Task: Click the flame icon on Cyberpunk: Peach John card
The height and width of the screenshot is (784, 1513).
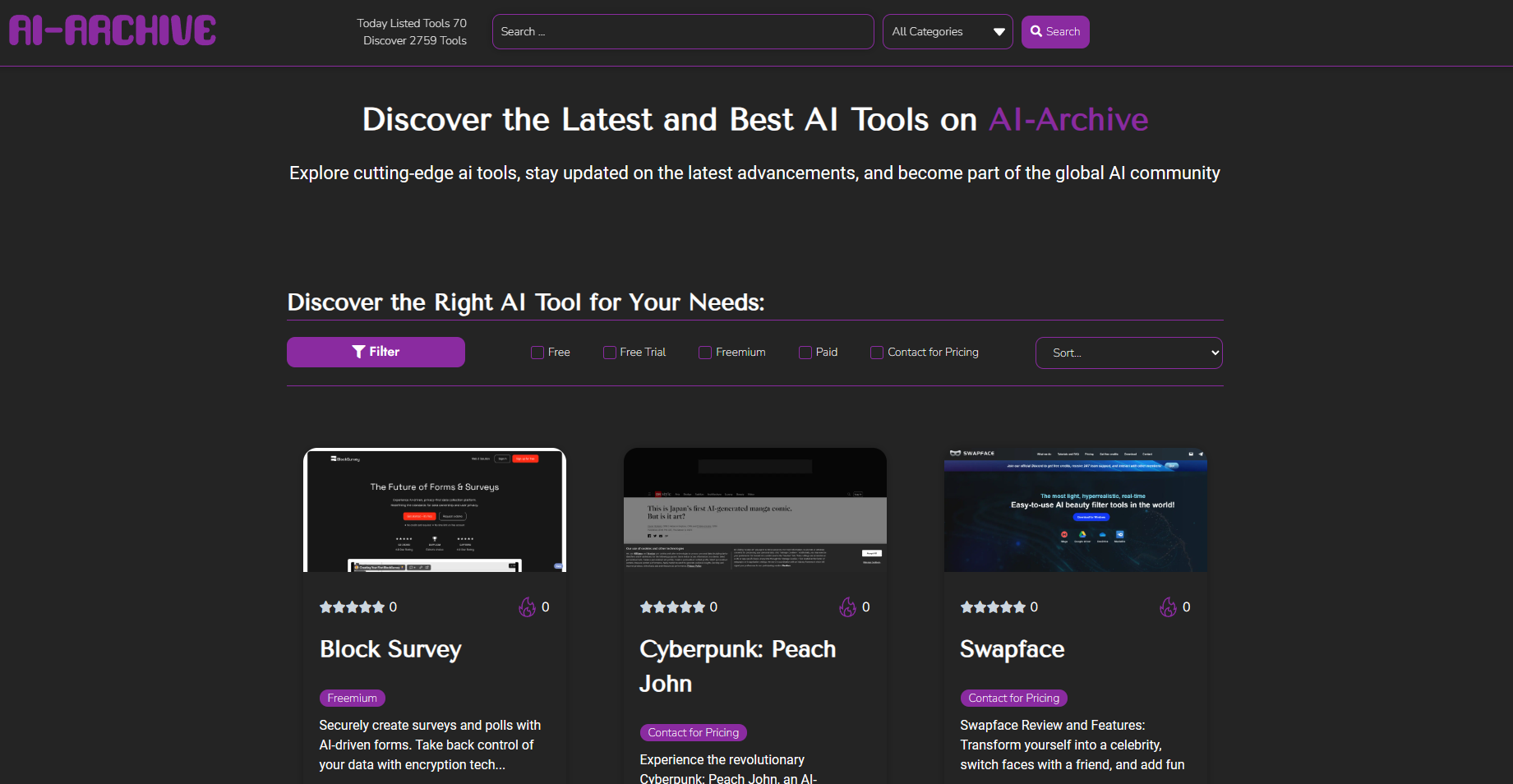Action: (847, 607)
